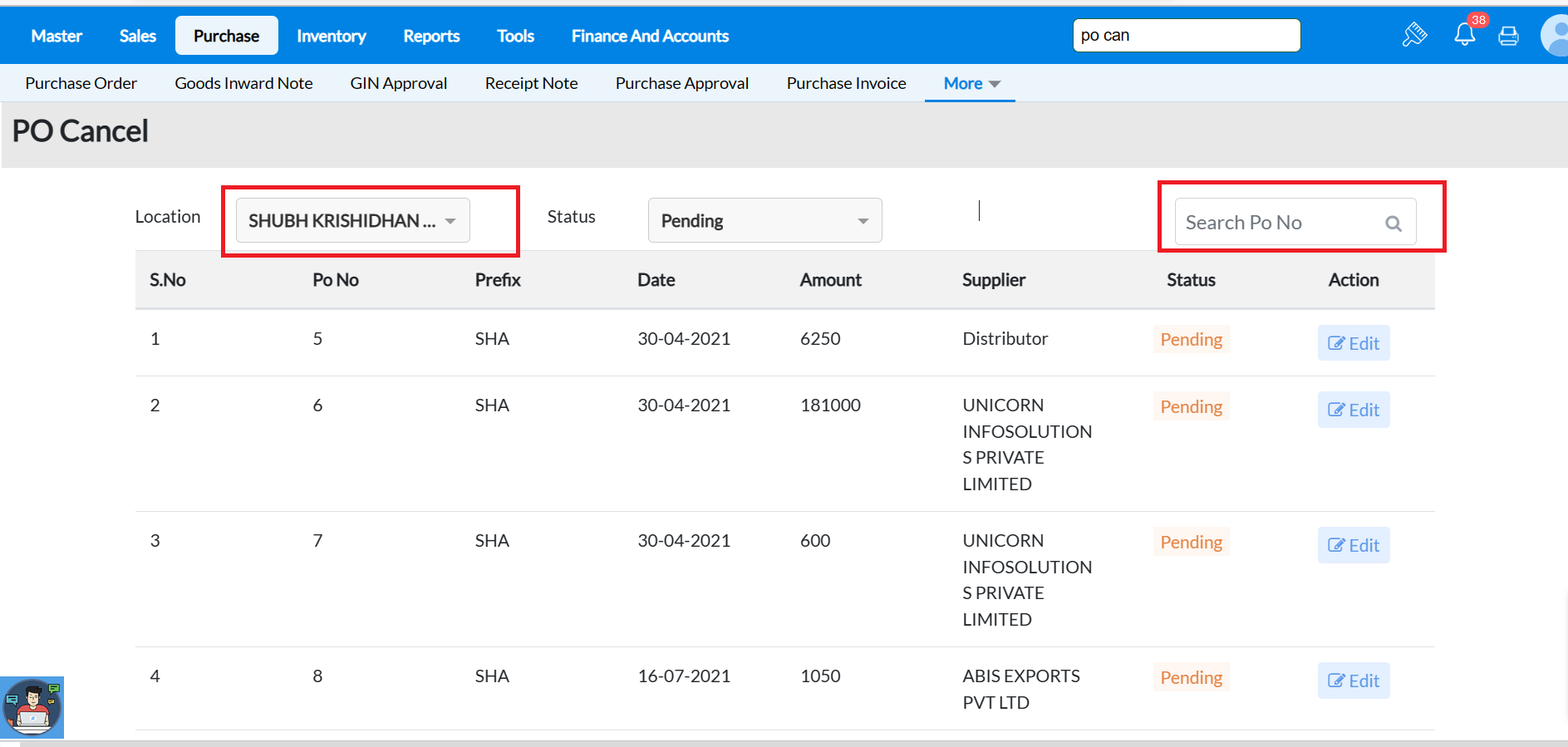1568x747 pixels.
Task: Click the printer icon in header
Action: pyautogui.click(x=1508, y=36)
